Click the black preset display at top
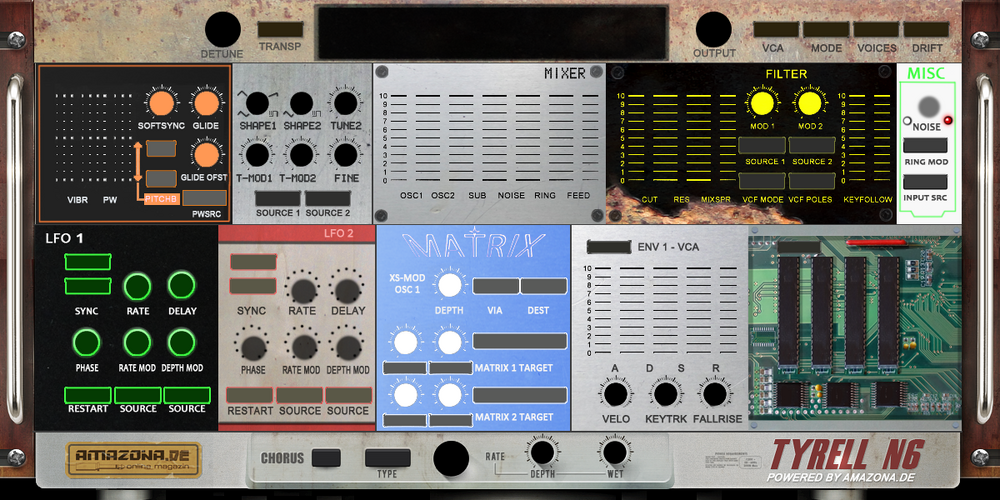Image resolution: width=1000 pixels, height=500 pixels. [492, 33]
